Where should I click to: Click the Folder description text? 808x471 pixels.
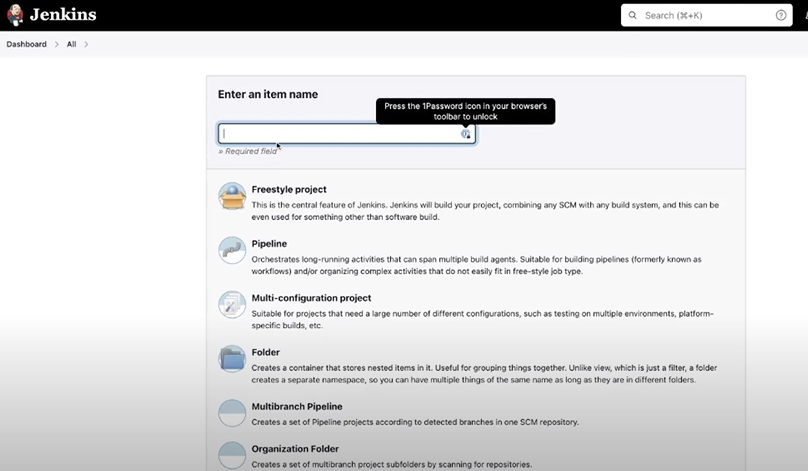point(484,374)
